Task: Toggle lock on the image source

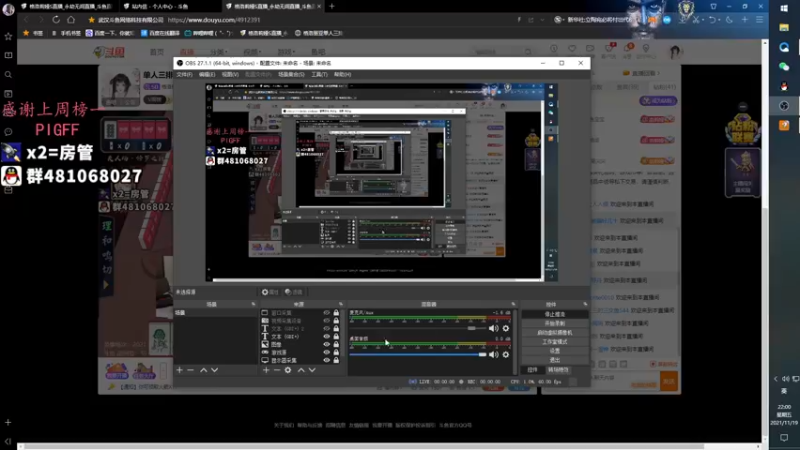Action: pyautogui.click(x=336, y=344)
